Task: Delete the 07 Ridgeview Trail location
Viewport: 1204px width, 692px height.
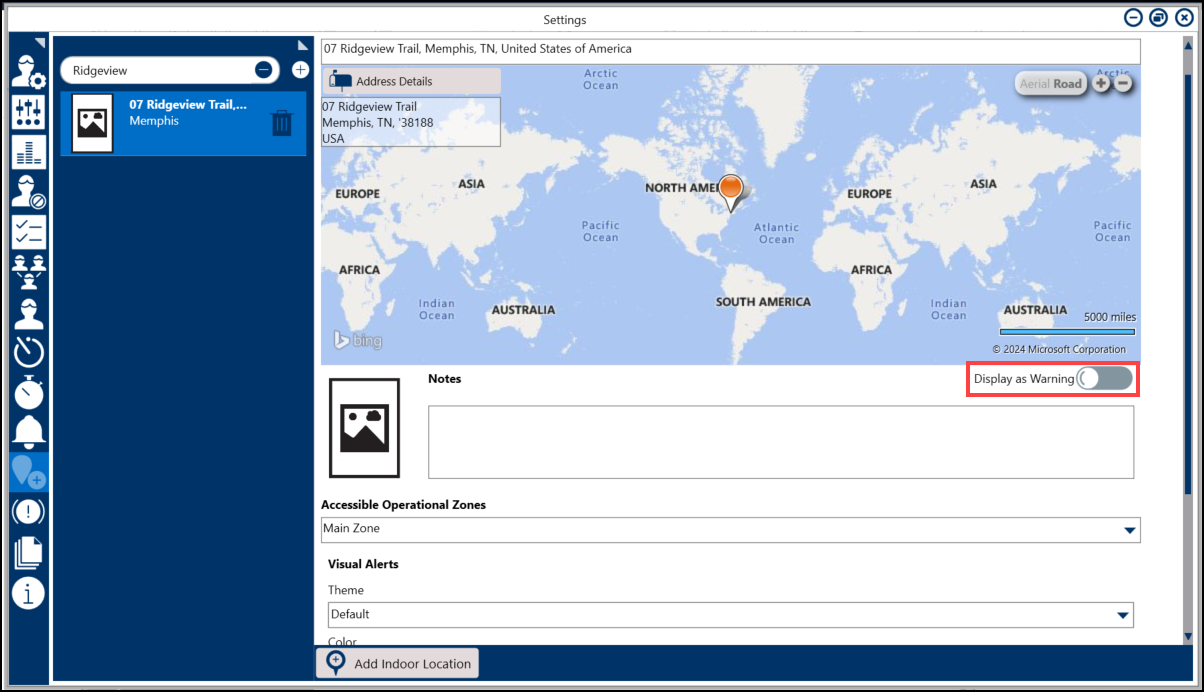Action: pyautogui.click(x=282, y=123)
